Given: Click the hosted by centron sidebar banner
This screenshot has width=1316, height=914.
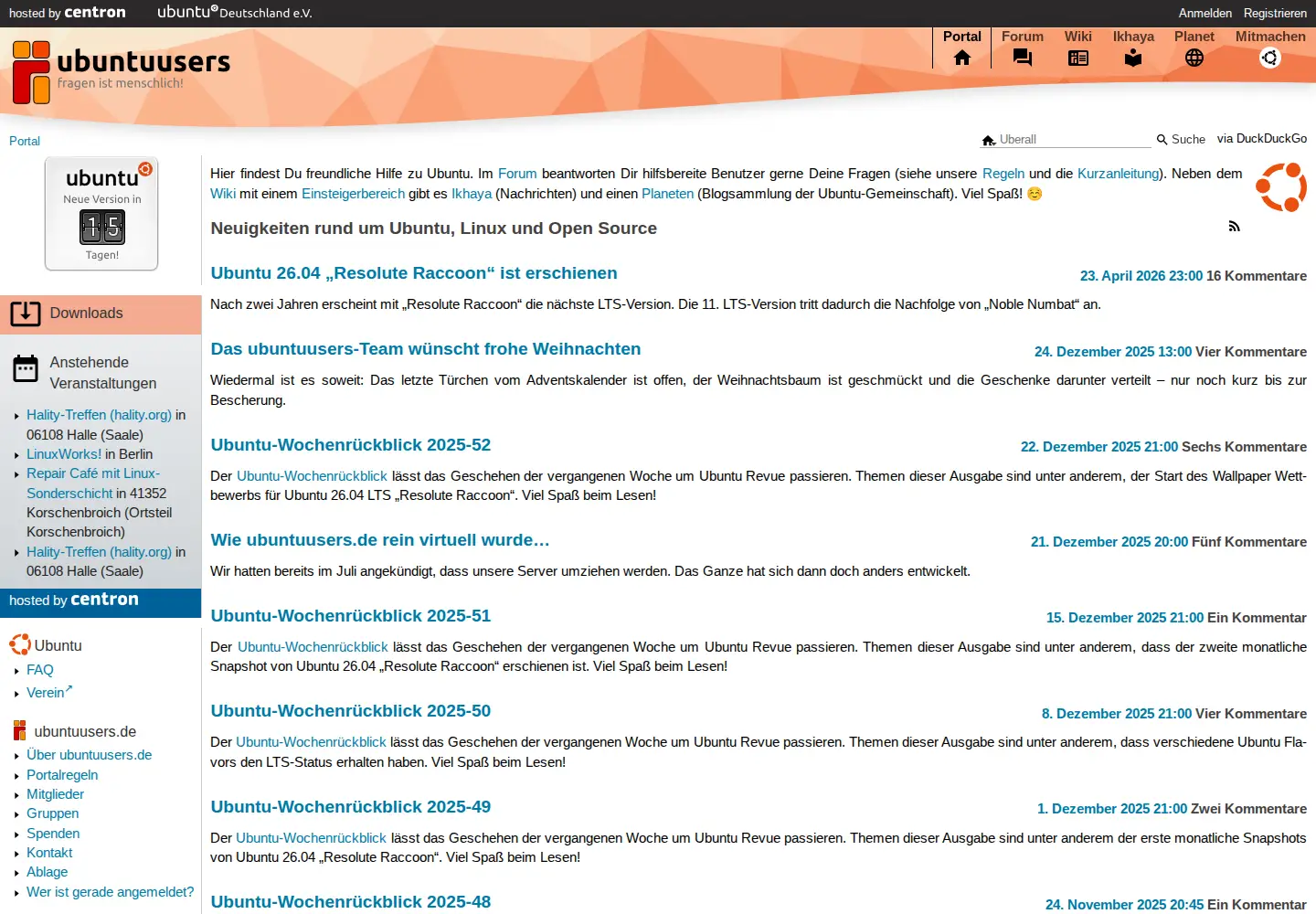Looking at the screenshot, I should (101, 602).
